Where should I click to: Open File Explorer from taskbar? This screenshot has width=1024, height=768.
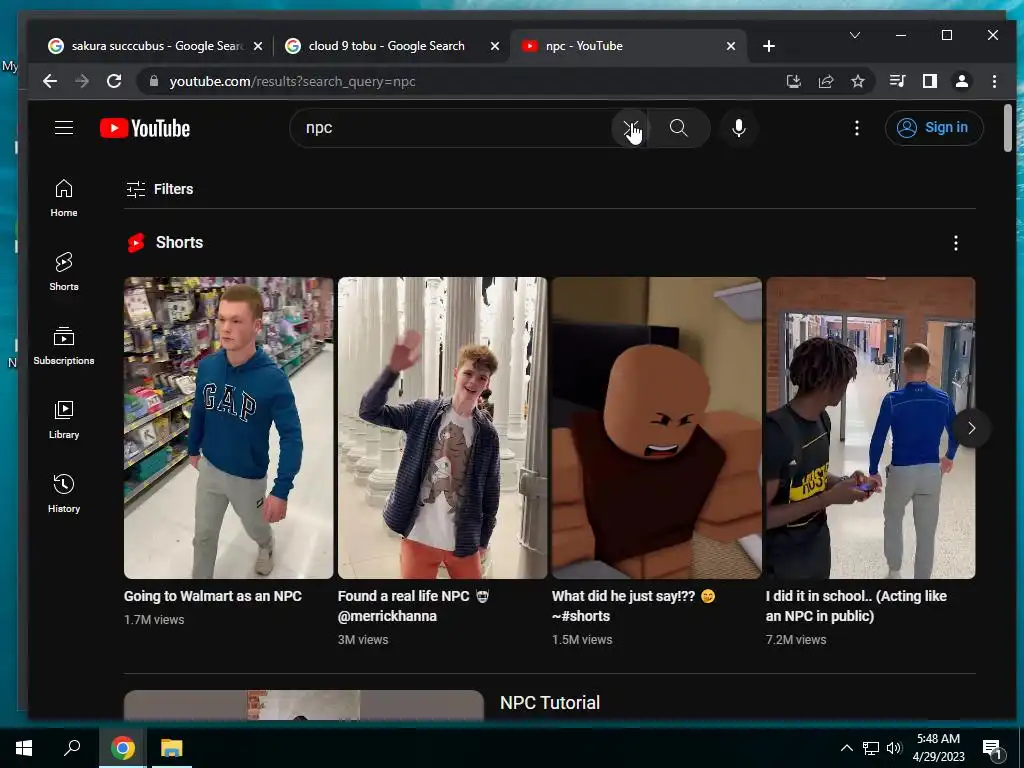click(172, 748)
